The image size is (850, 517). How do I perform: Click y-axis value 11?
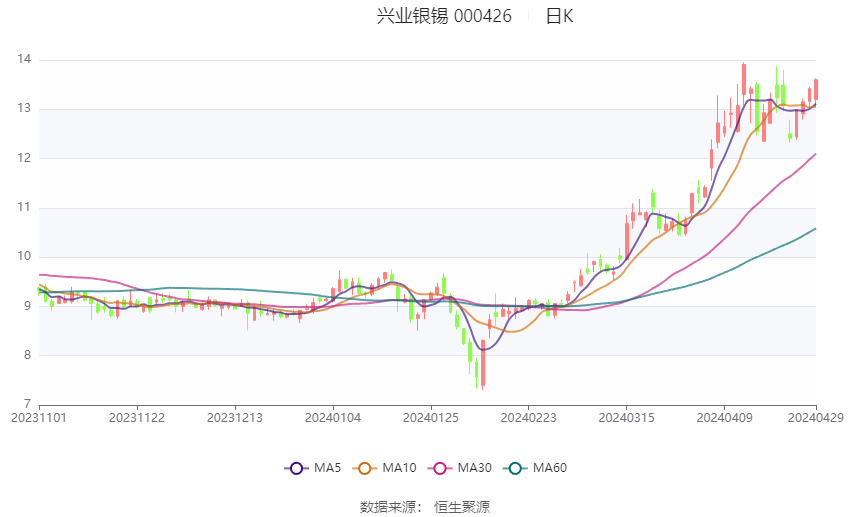[24, 207]
